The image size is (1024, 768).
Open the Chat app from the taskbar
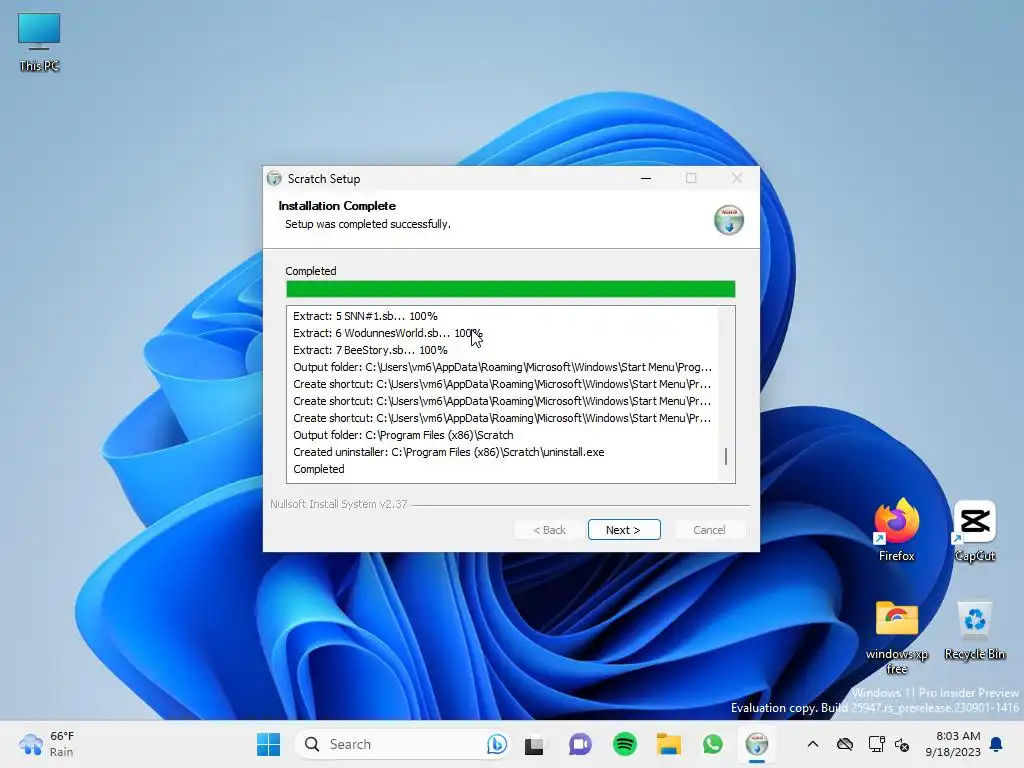[579, 744]
